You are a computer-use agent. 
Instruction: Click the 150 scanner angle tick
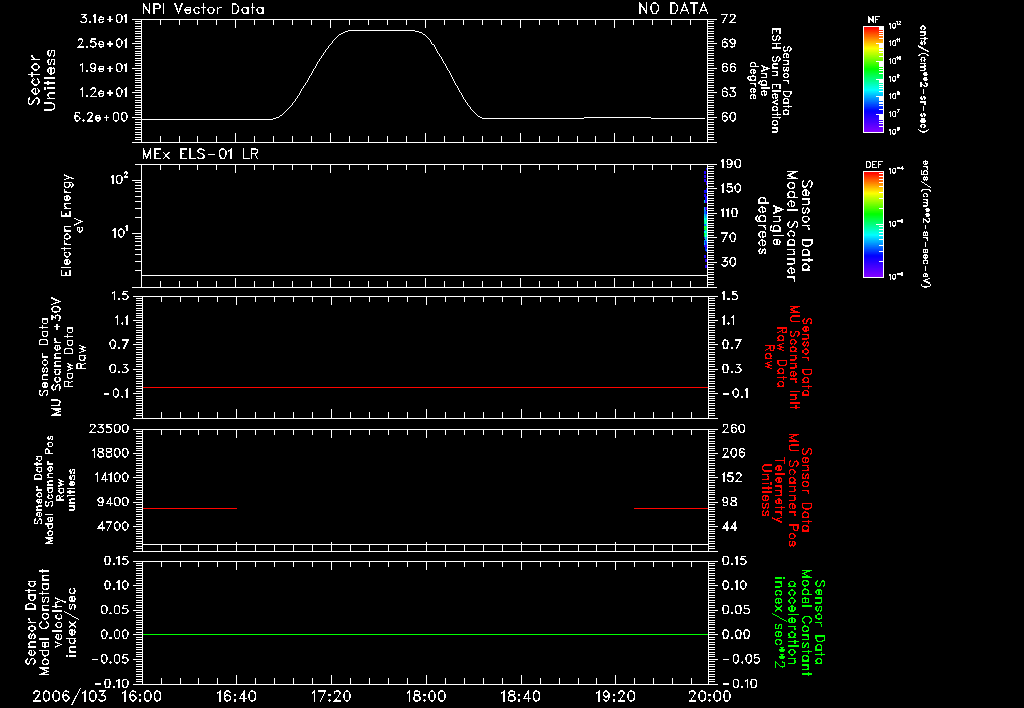point(731,189)
